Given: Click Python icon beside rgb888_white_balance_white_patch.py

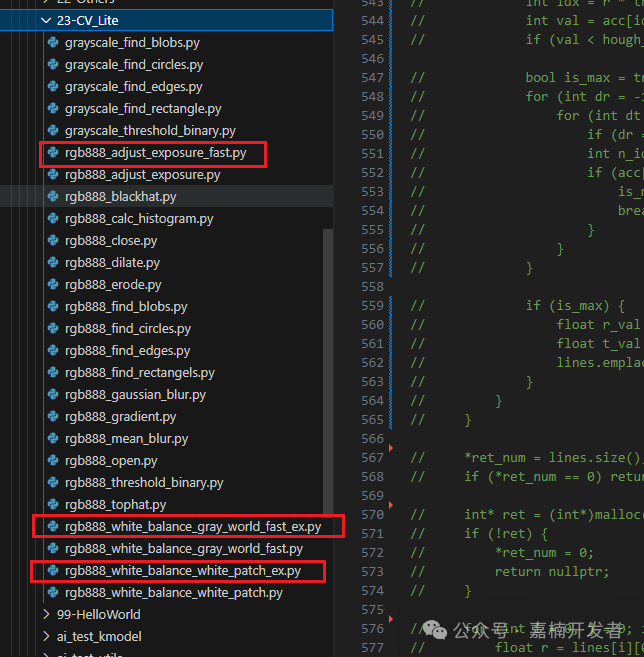Looking at the screenshot, I should [x=53, y=593].
